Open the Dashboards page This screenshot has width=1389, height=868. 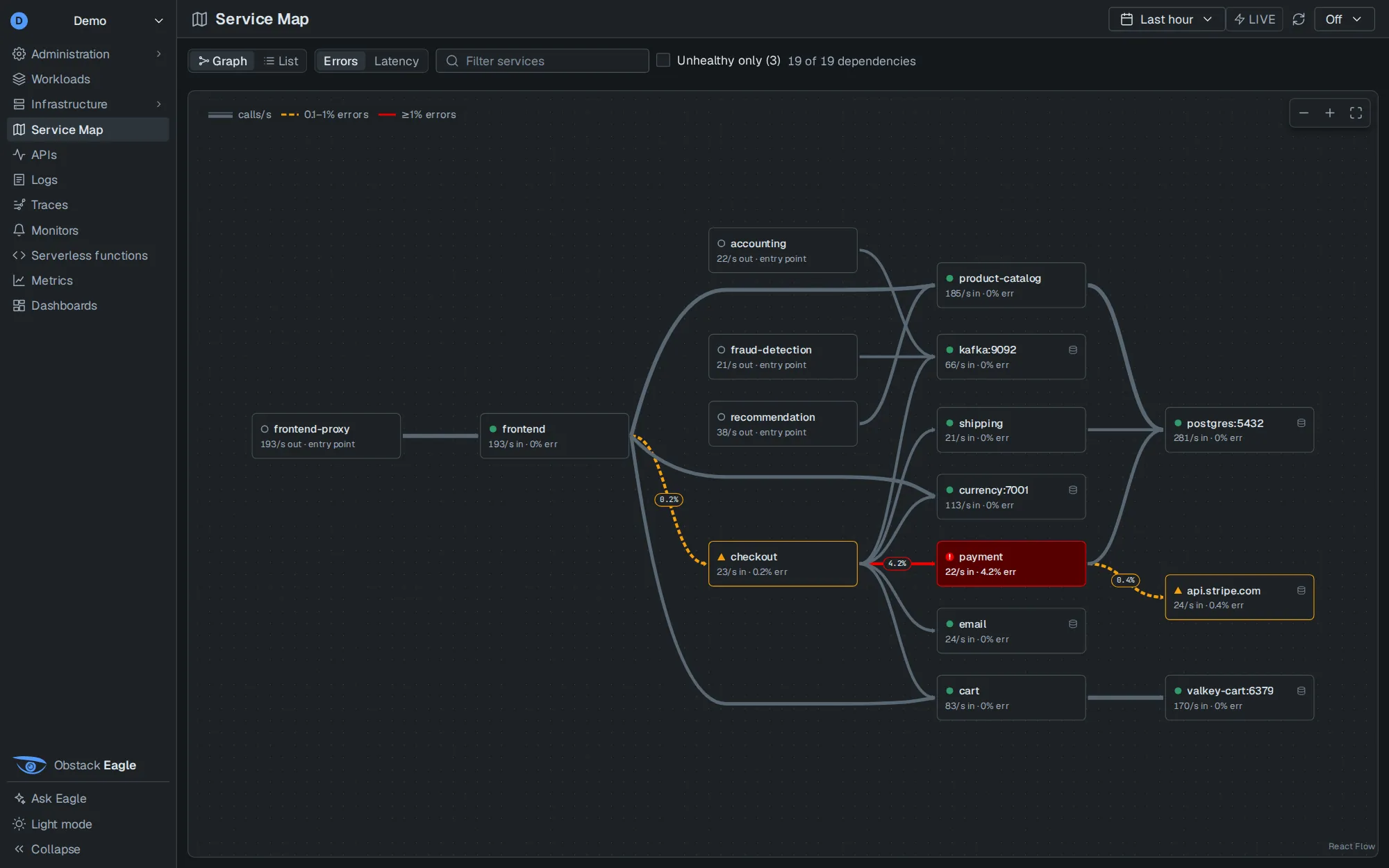(88, 306)
